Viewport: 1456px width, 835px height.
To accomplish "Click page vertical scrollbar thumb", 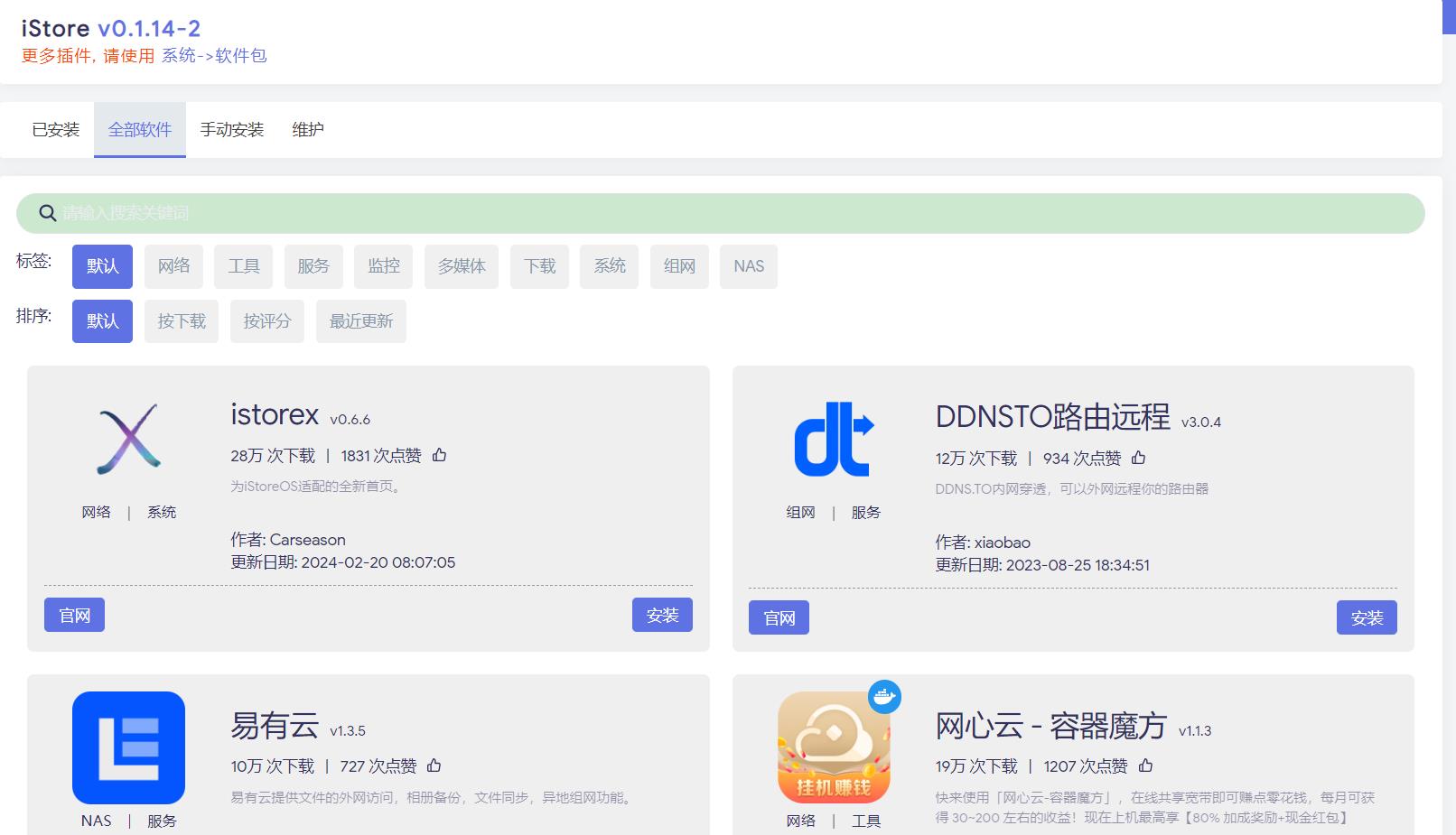I will [1449, 17].
